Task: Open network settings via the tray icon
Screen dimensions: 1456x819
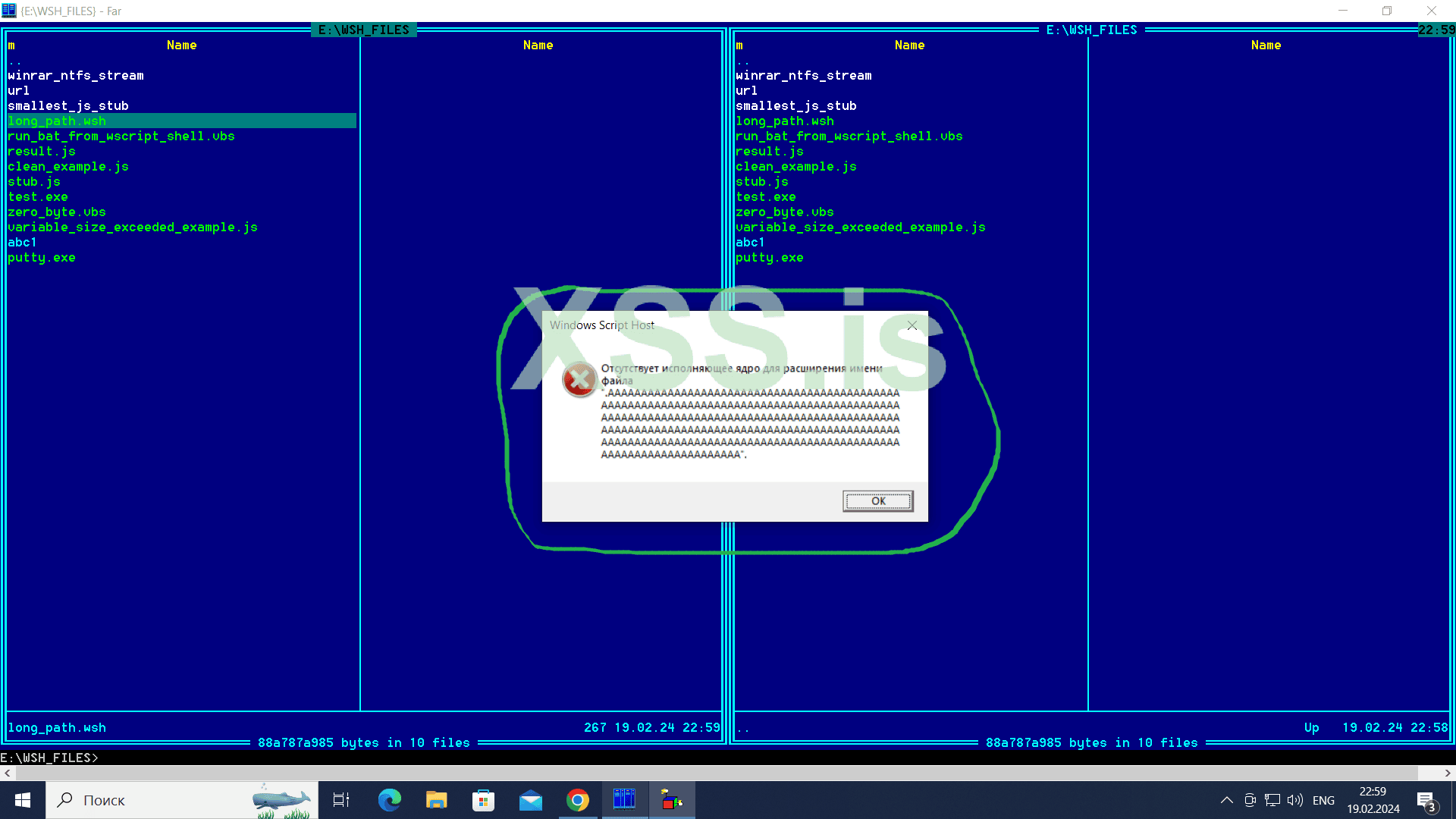Action: pyautogui.click(x=1272, y=799)
